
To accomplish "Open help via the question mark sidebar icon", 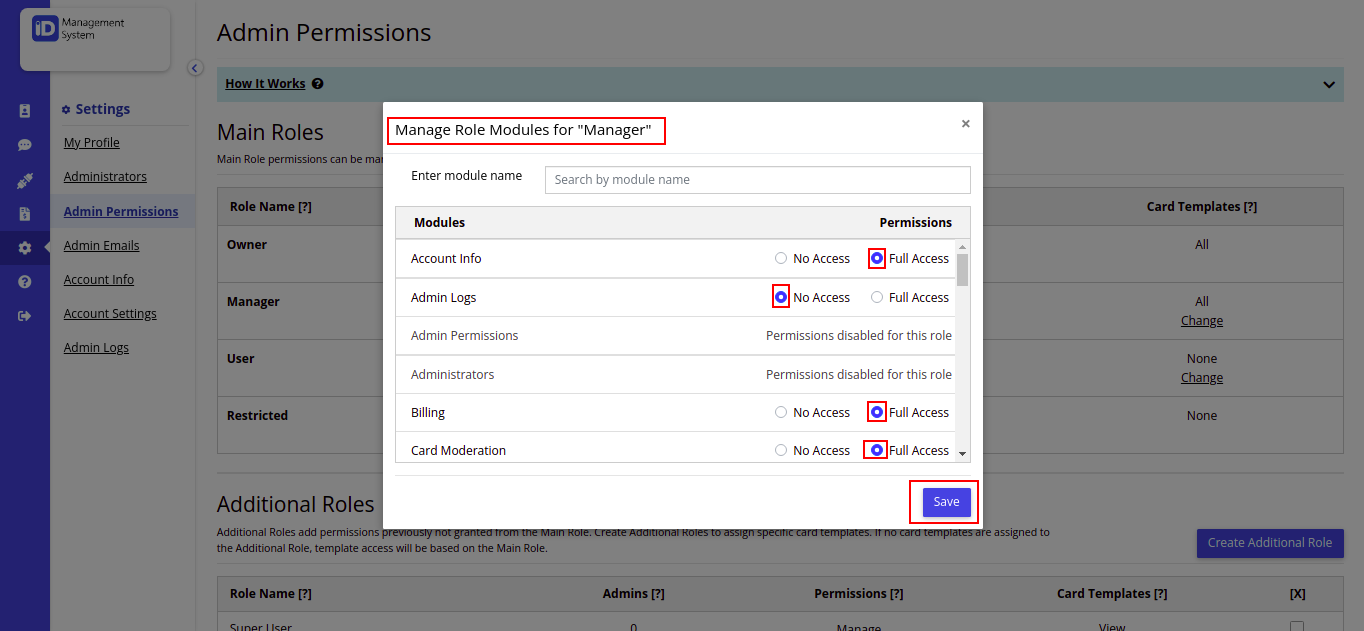I will click(x=23, y=281).
